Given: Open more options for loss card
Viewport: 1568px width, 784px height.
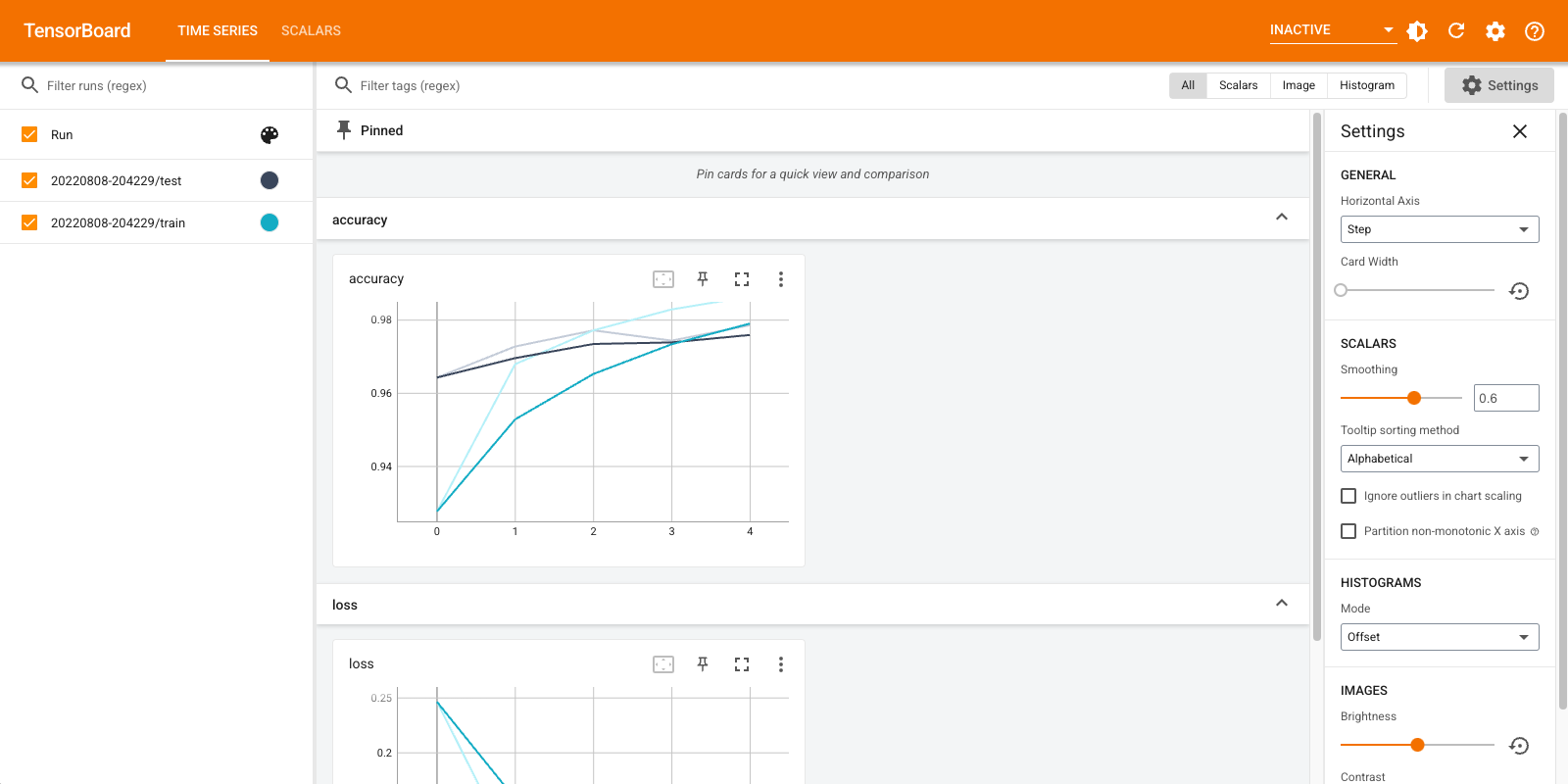Looking at the screenshot, I should (781, 664).
